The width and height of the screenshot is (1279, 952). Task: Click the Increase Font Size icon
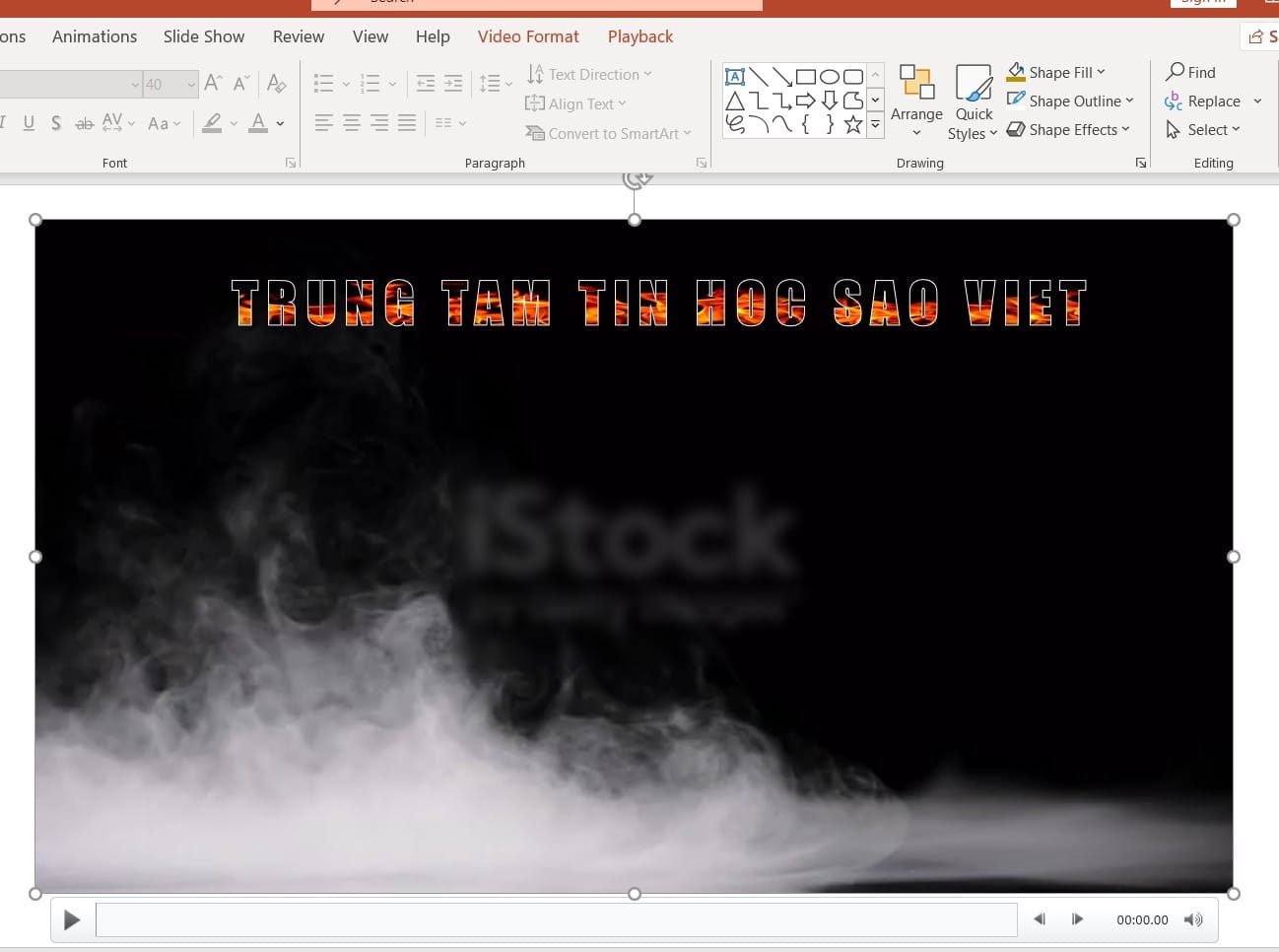(x=213, y=84)
